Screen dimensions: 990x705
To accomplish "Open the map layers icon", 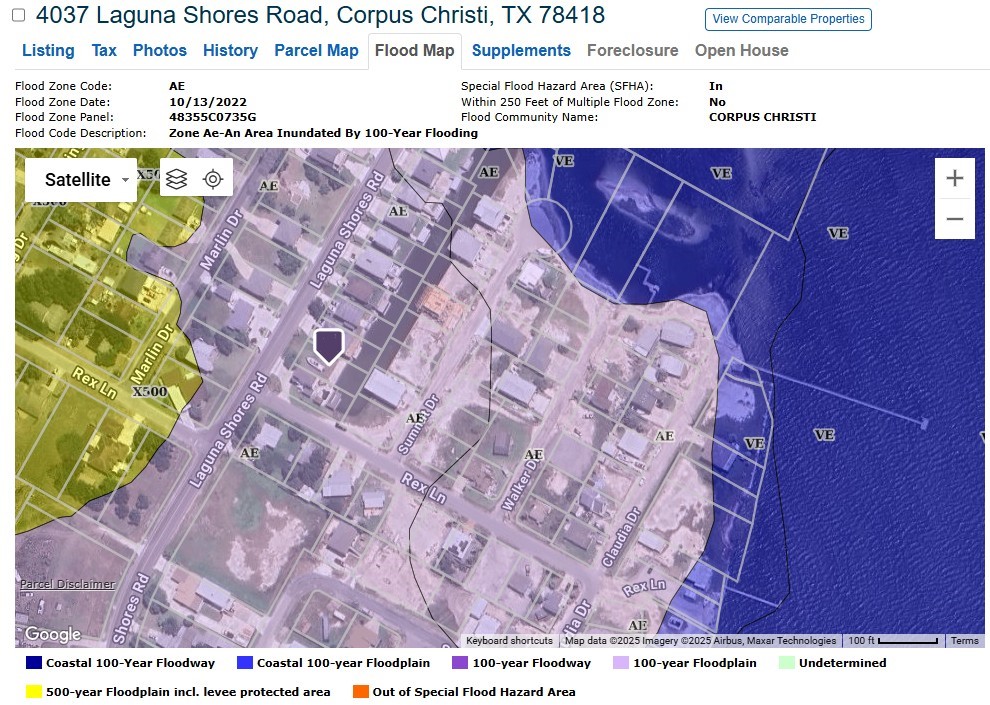I will (x=177, y=178).
